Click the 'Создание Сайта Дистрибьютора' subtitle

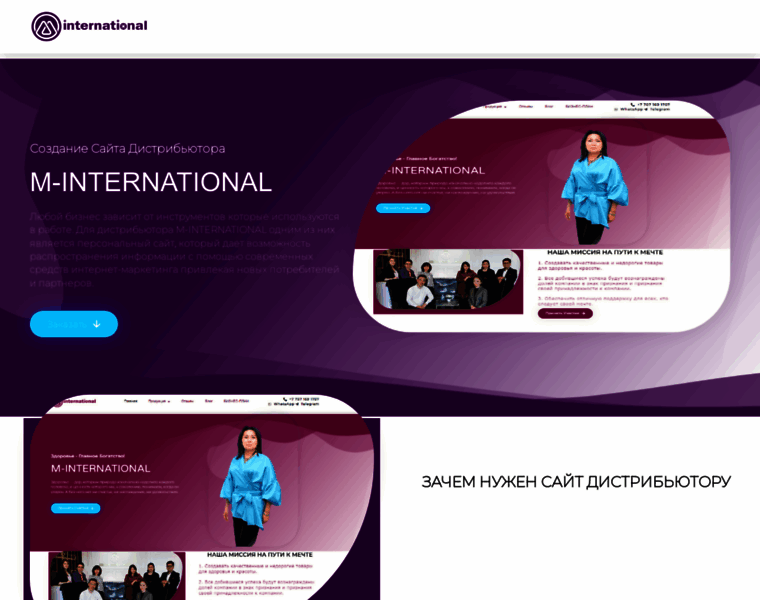tap(127, 148)
